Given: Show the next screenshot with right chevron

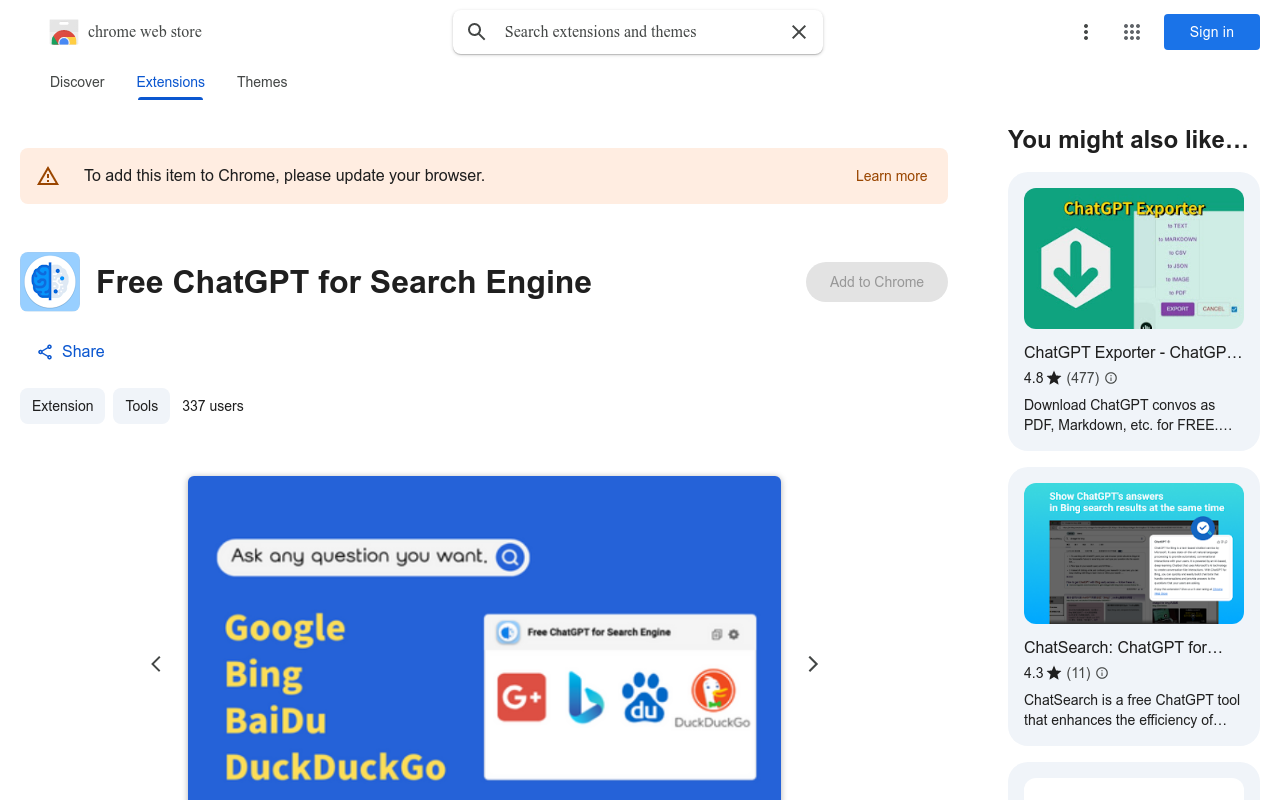Looking at the screenshot, I should 813,664.
